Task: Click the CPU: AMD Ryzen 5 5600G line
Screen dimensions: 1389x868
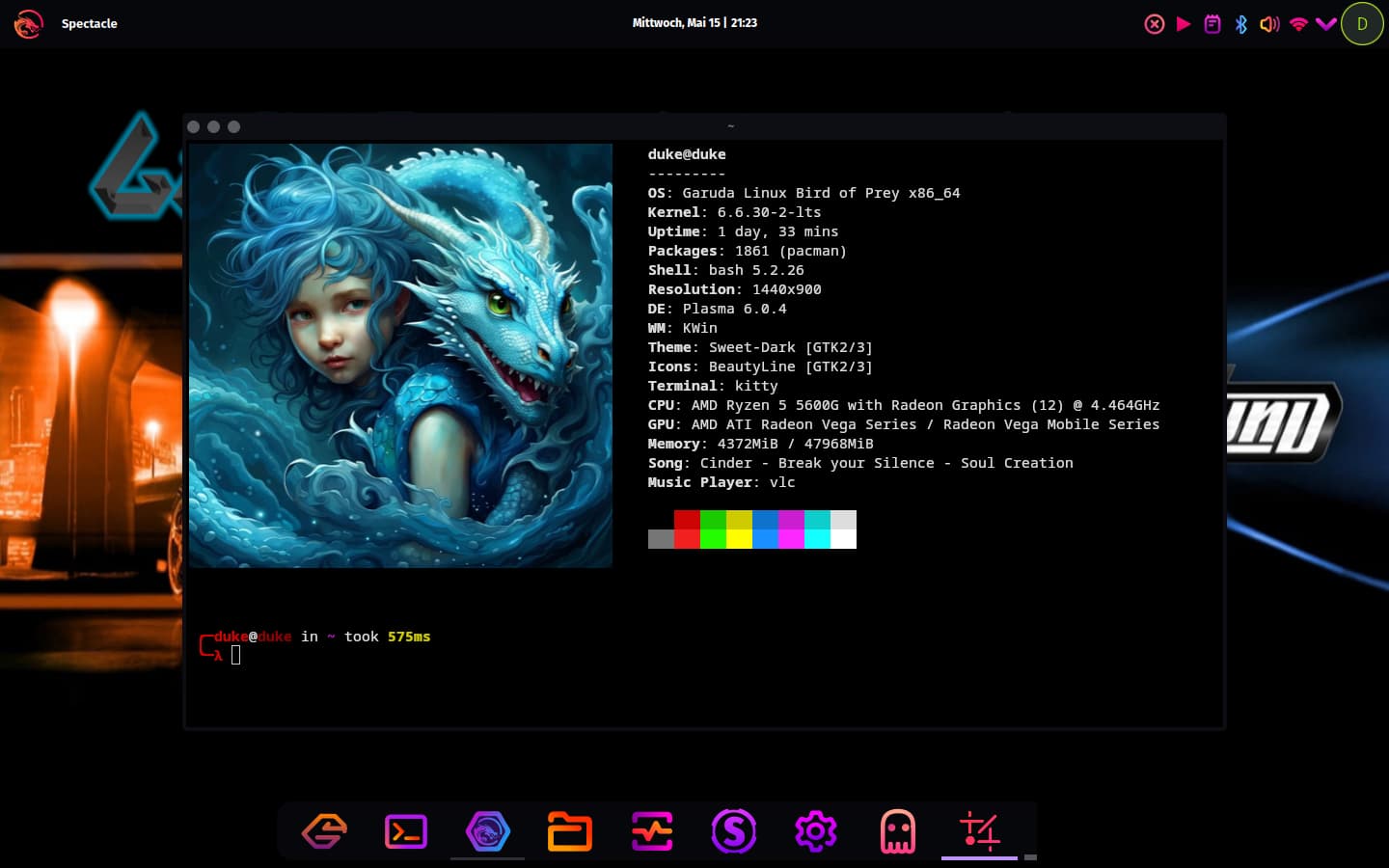Action: click(x=904, y=405)
